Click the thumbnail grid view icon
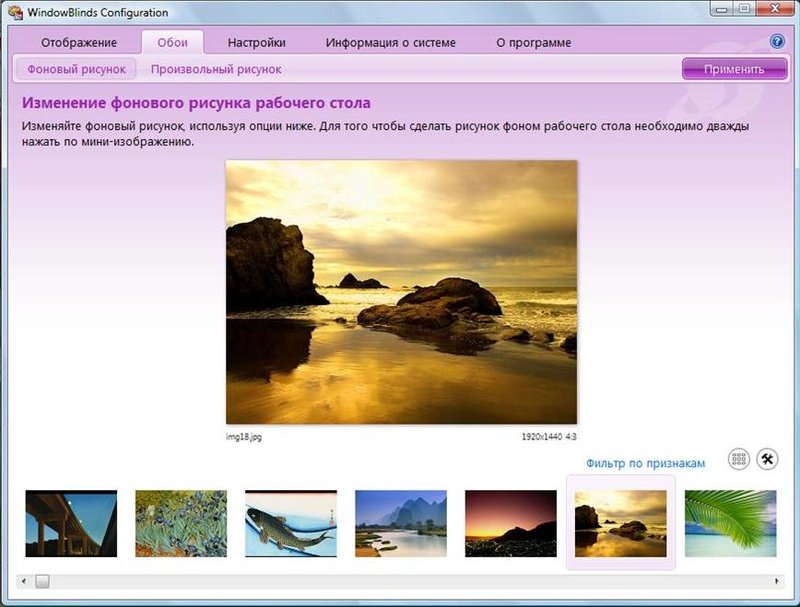The height and width of the screenshot is (607, 800). (738, 459)
